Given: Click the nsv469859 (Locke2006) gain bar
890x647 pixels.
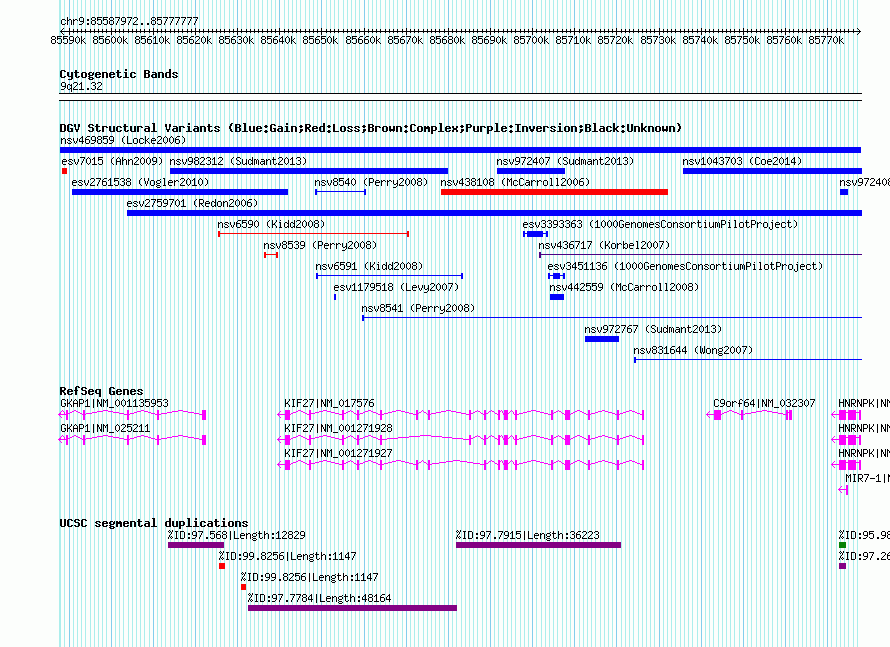Looking at the screenshot, I should tap(460, 150).
